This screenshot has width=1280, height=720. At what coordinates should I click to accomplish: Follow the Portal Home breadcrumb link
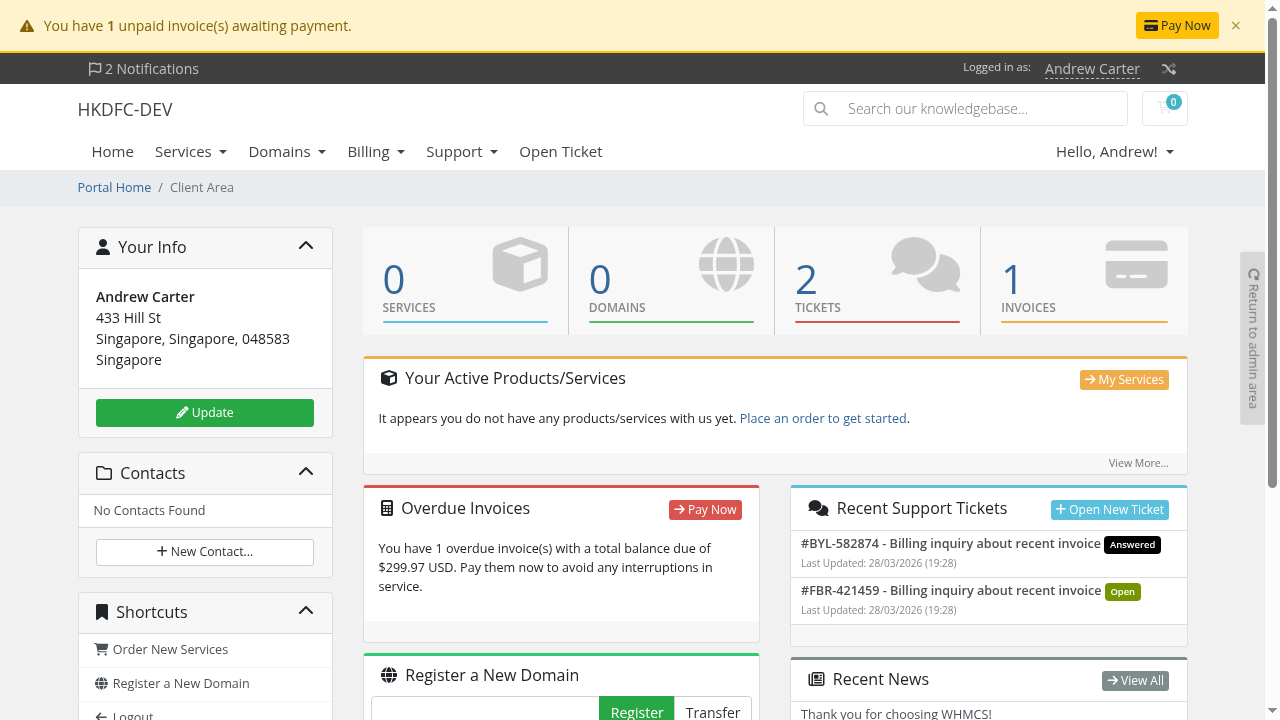[x=115, y=188]
